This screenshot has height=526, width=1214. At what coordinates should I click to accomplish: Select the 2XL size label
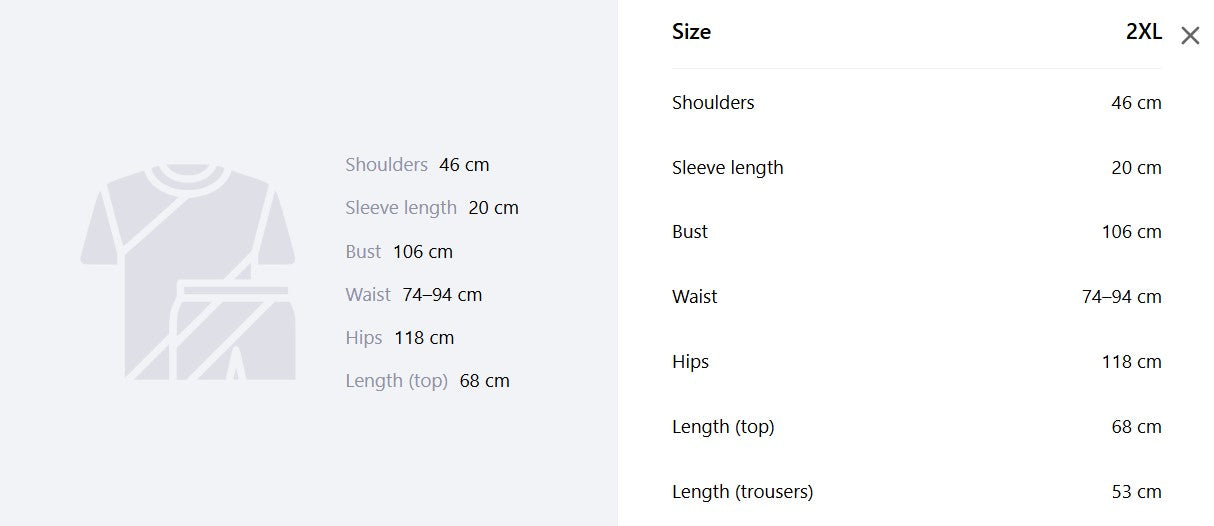click(x=1143, y=32)
